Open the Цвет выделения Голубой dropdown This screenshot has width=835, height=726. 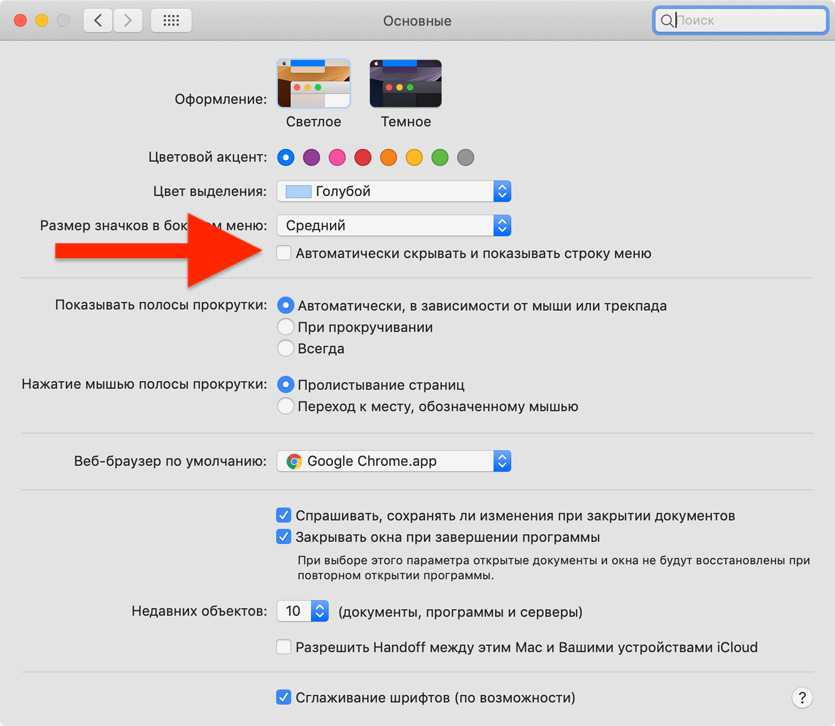click(394, 191)
